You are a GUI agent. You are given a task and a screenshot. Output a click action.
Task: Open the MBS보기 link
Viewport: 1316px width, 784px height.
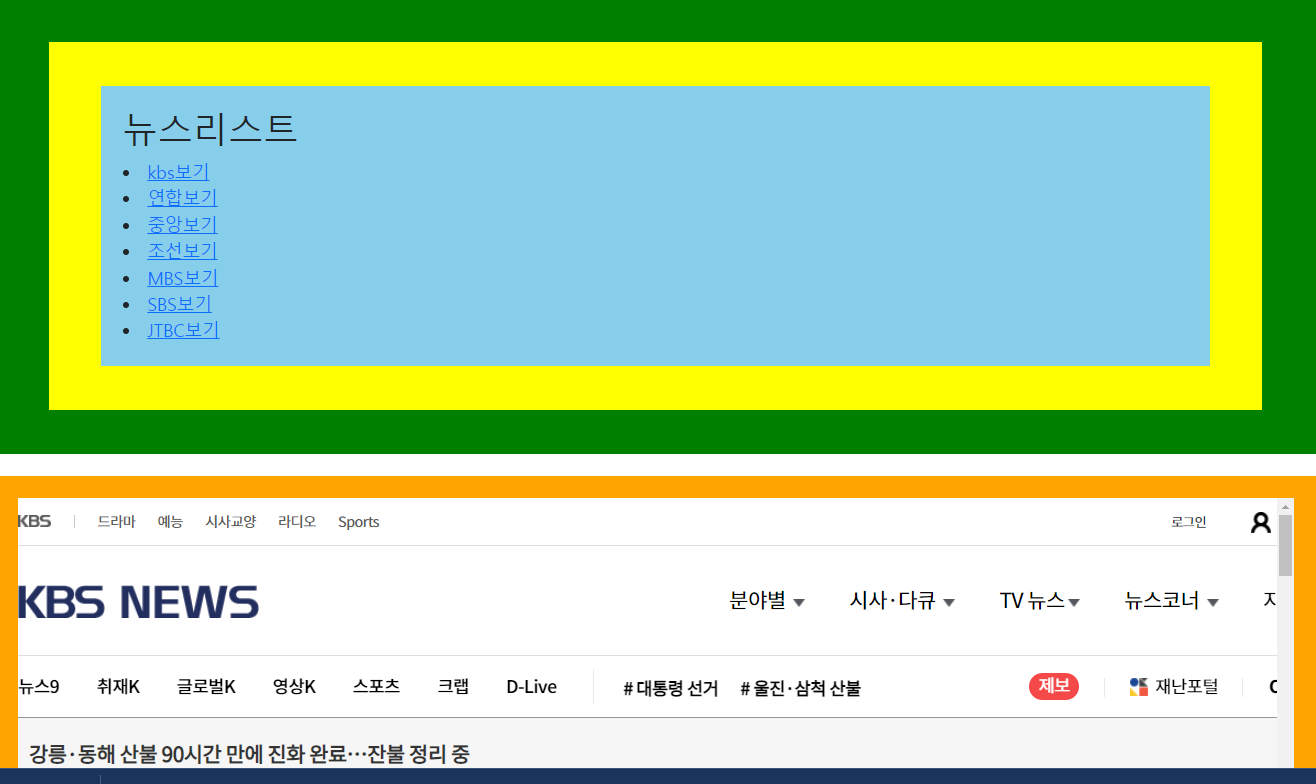[x=182, y=278]
